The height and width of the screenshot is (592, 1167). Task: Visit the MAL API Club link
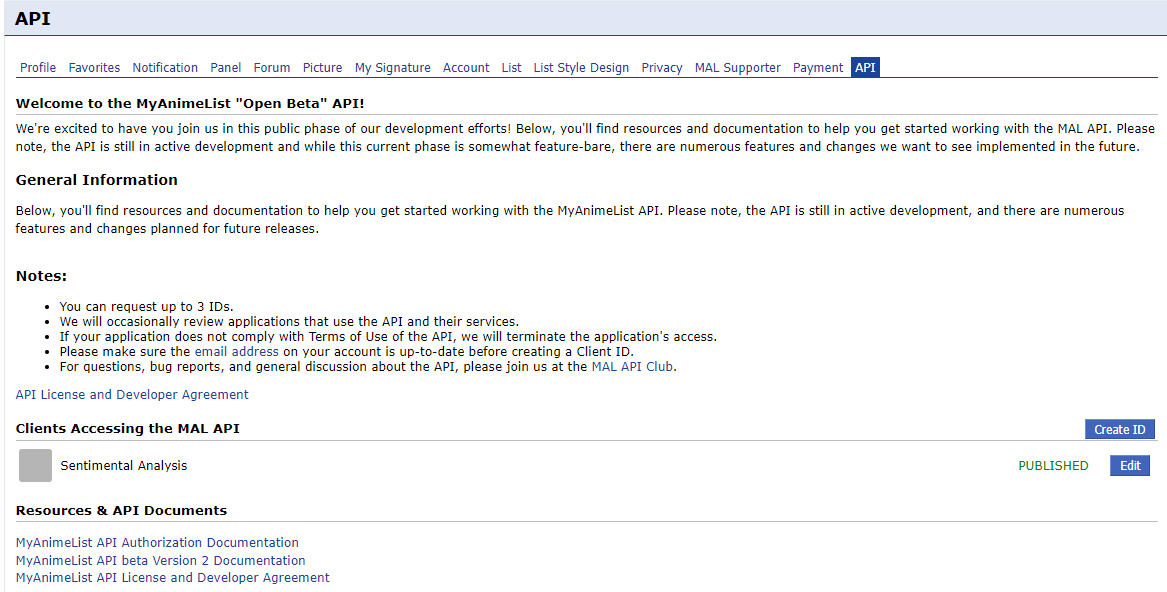(633, 366)
